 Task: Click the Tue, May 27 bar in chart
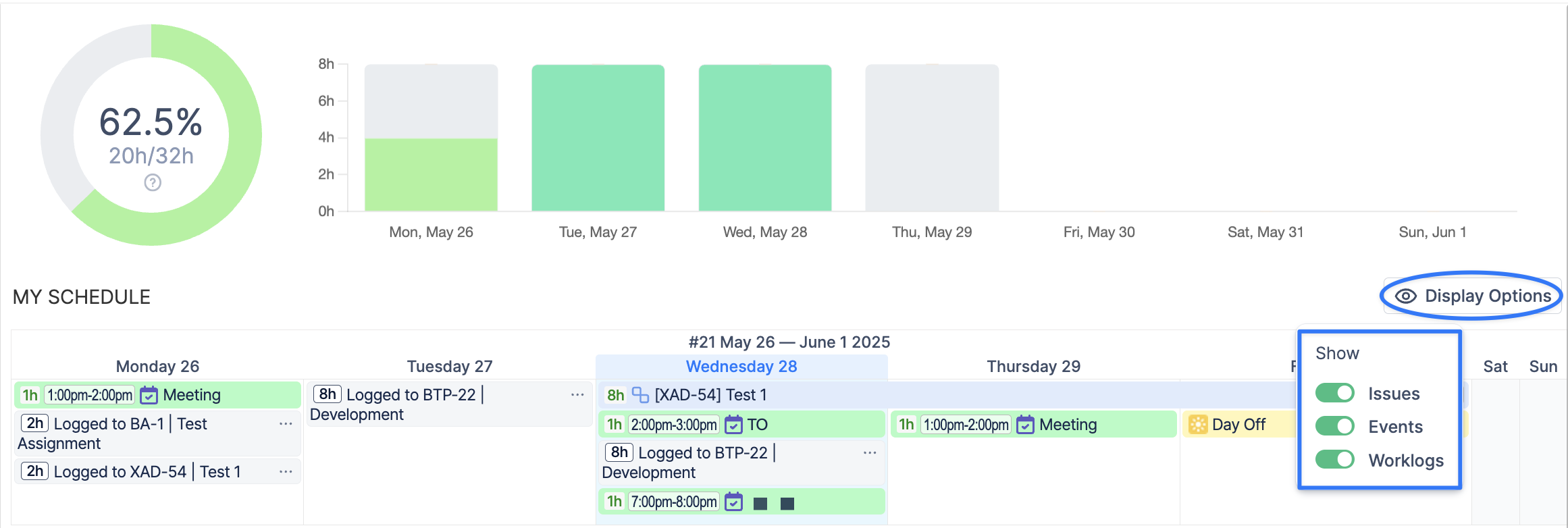click(598, 138)
